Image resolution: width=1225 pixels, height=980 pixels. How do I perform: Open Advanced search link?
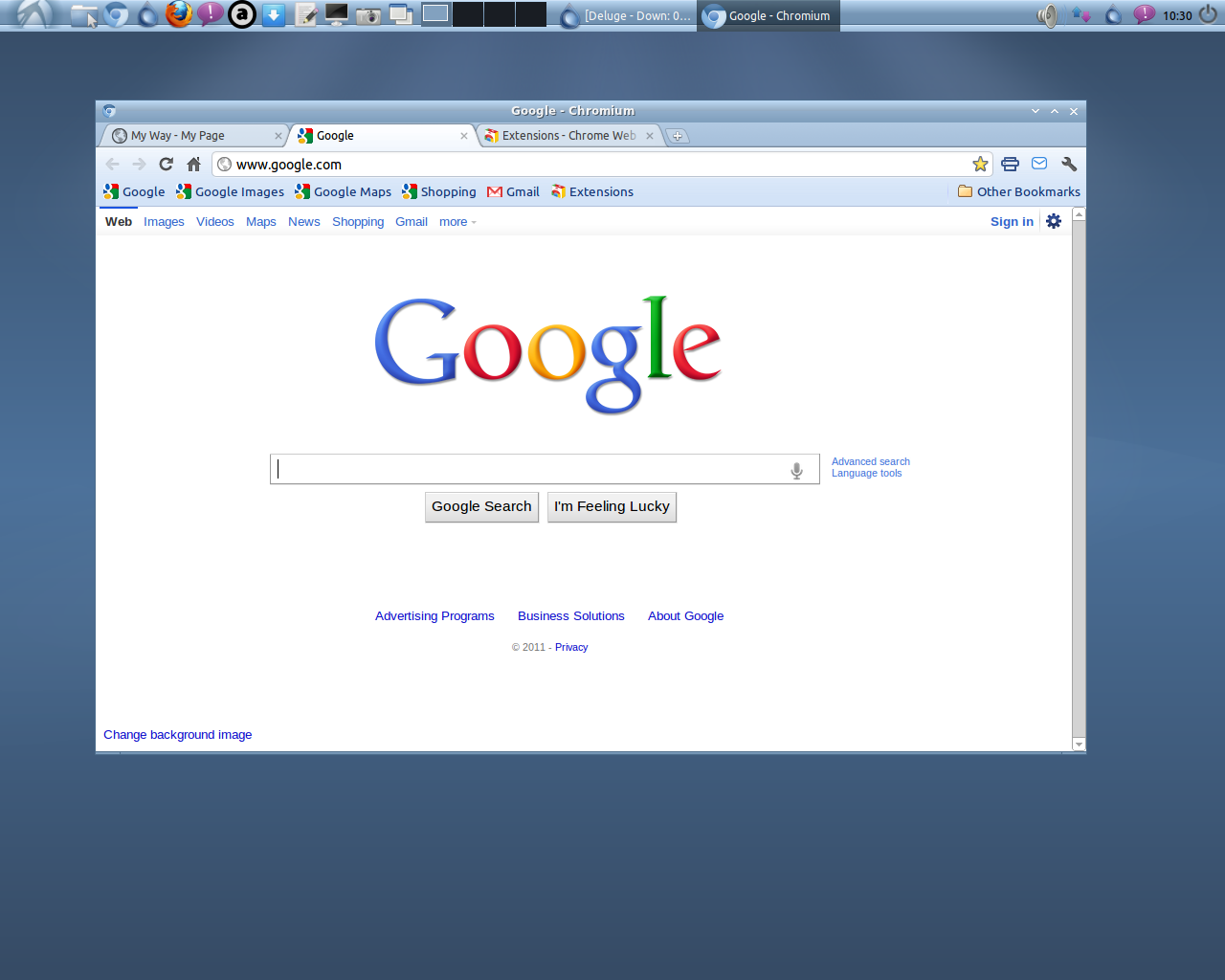click(871, 461)
